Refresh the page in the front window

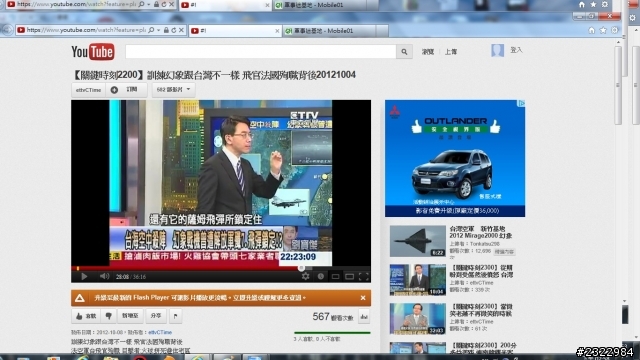[173, 30]
